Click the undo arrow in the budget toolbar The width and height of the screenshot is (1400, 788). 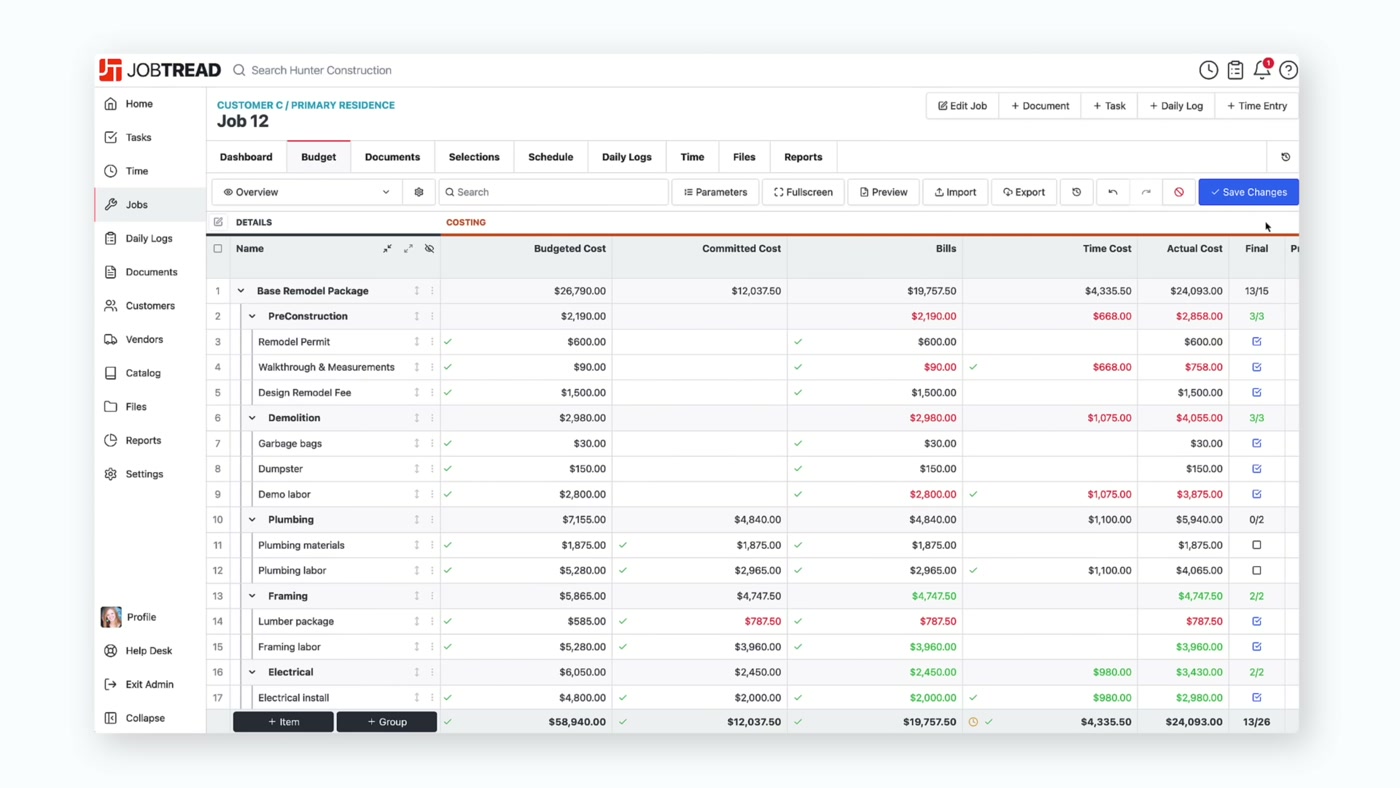pyautogui.click(x=1112, y=192)
